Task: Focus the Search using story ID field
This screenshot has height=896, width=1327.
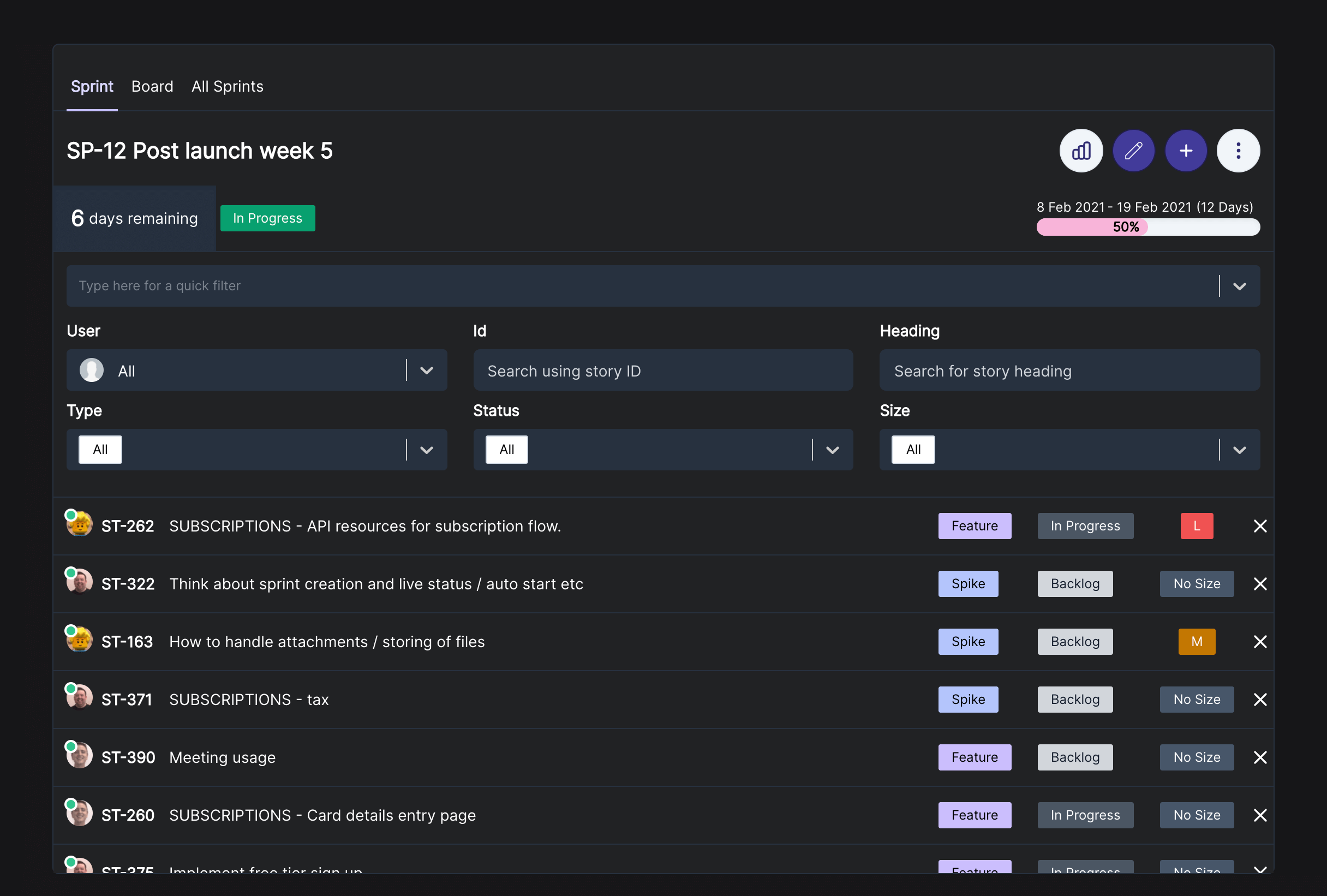Action: click(x=663, y=371)
